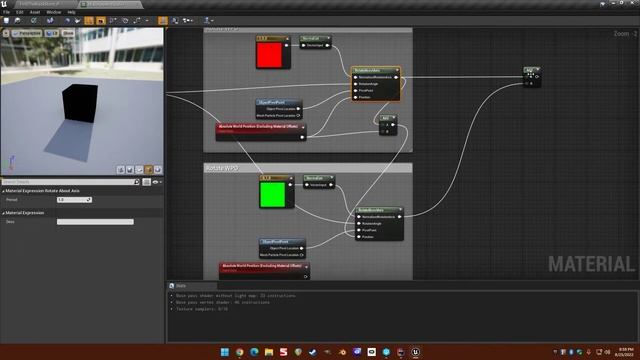Reset Period value to default arrow
This screenshot has height=360, width=640.
pyautogui.click(x=89, y=200)
